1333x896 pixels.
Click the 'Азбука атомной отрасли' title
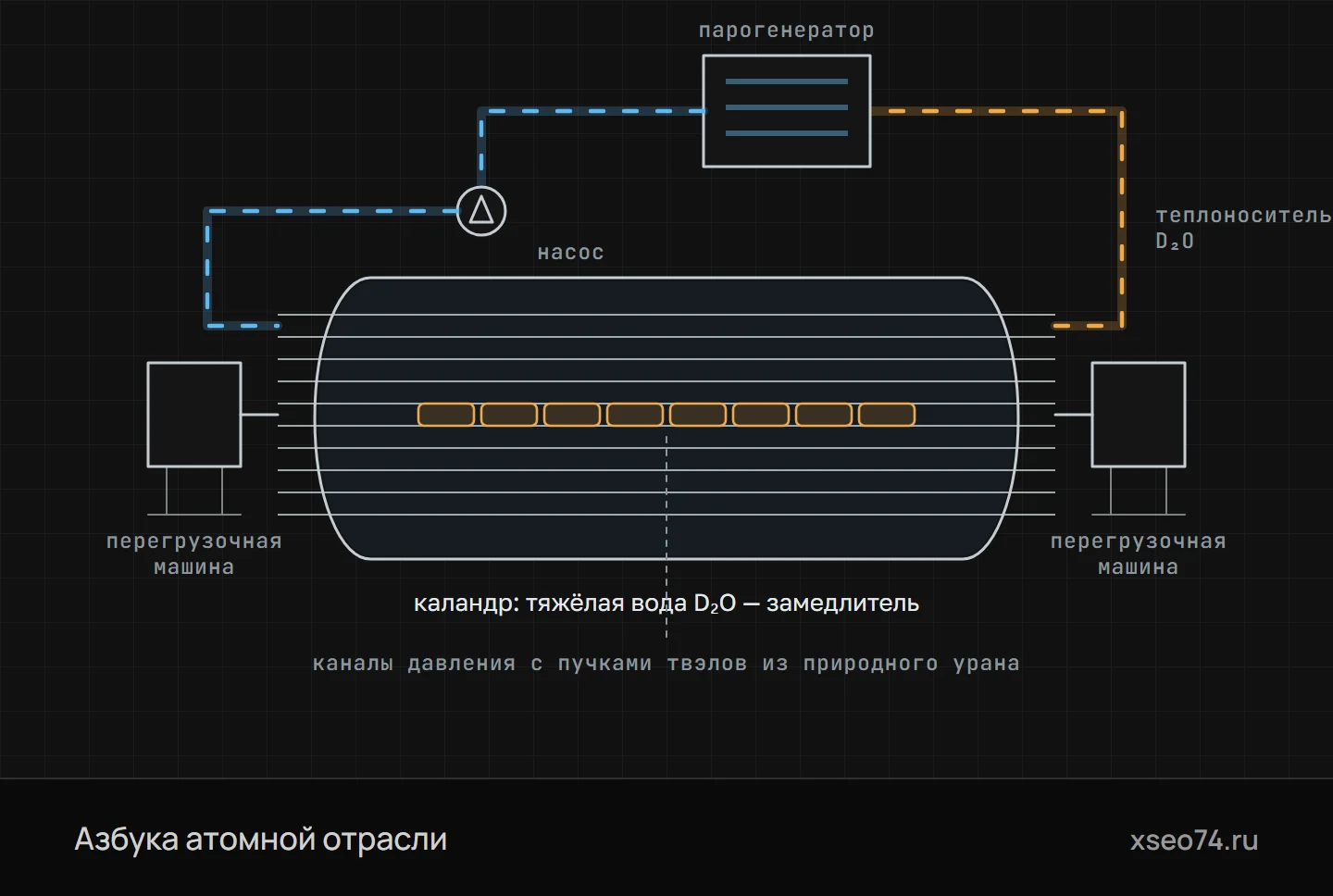point(261,840)
